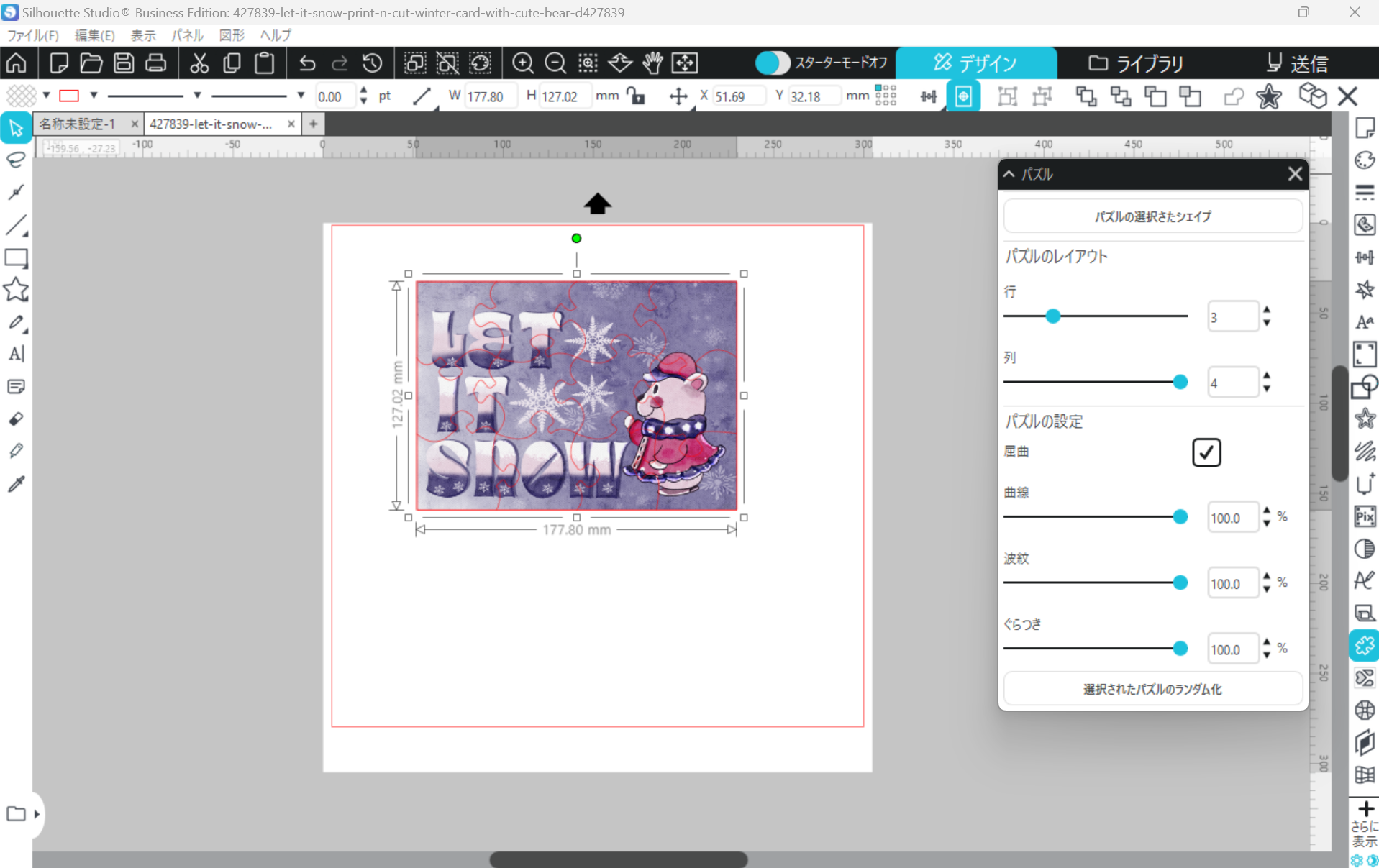Decrease the 列 columns stepper
Screen dimensions: 1379x868
click(1267, 389)
